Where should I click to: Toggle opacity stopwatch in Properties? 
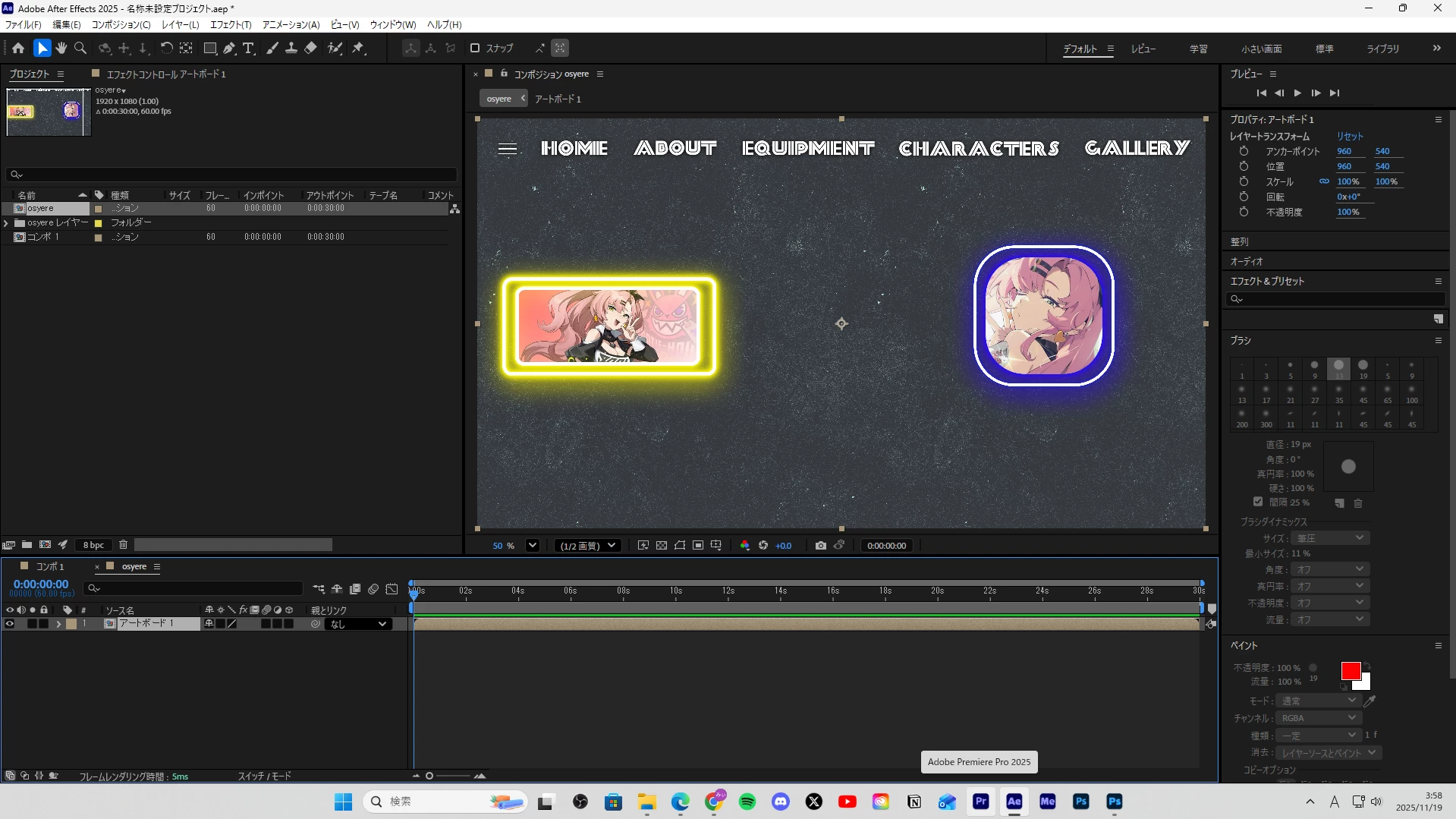[x=1244, y=212]
